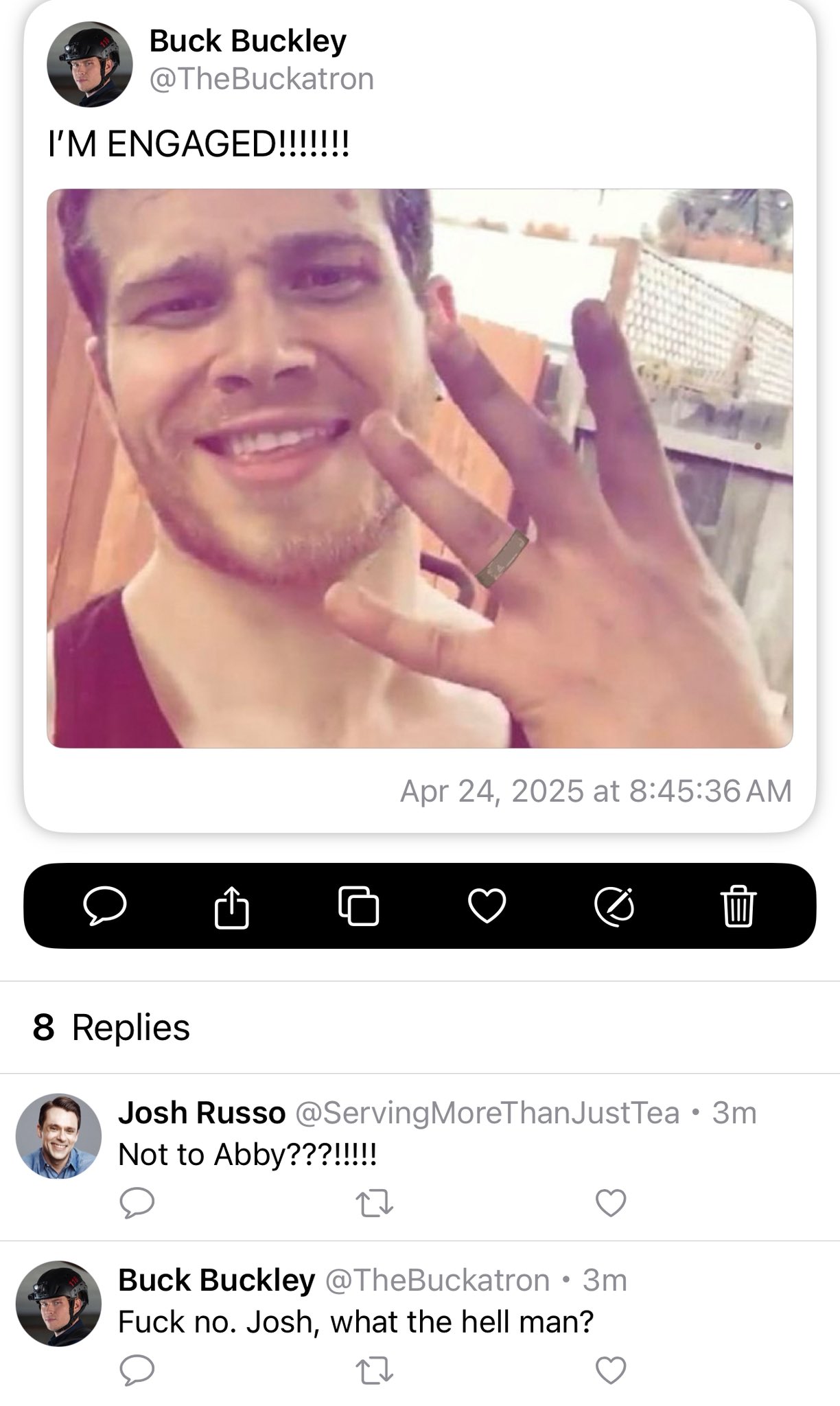Tap the copy icon in black toolbar
840x1406 pixels.
(x=359, y=906)
